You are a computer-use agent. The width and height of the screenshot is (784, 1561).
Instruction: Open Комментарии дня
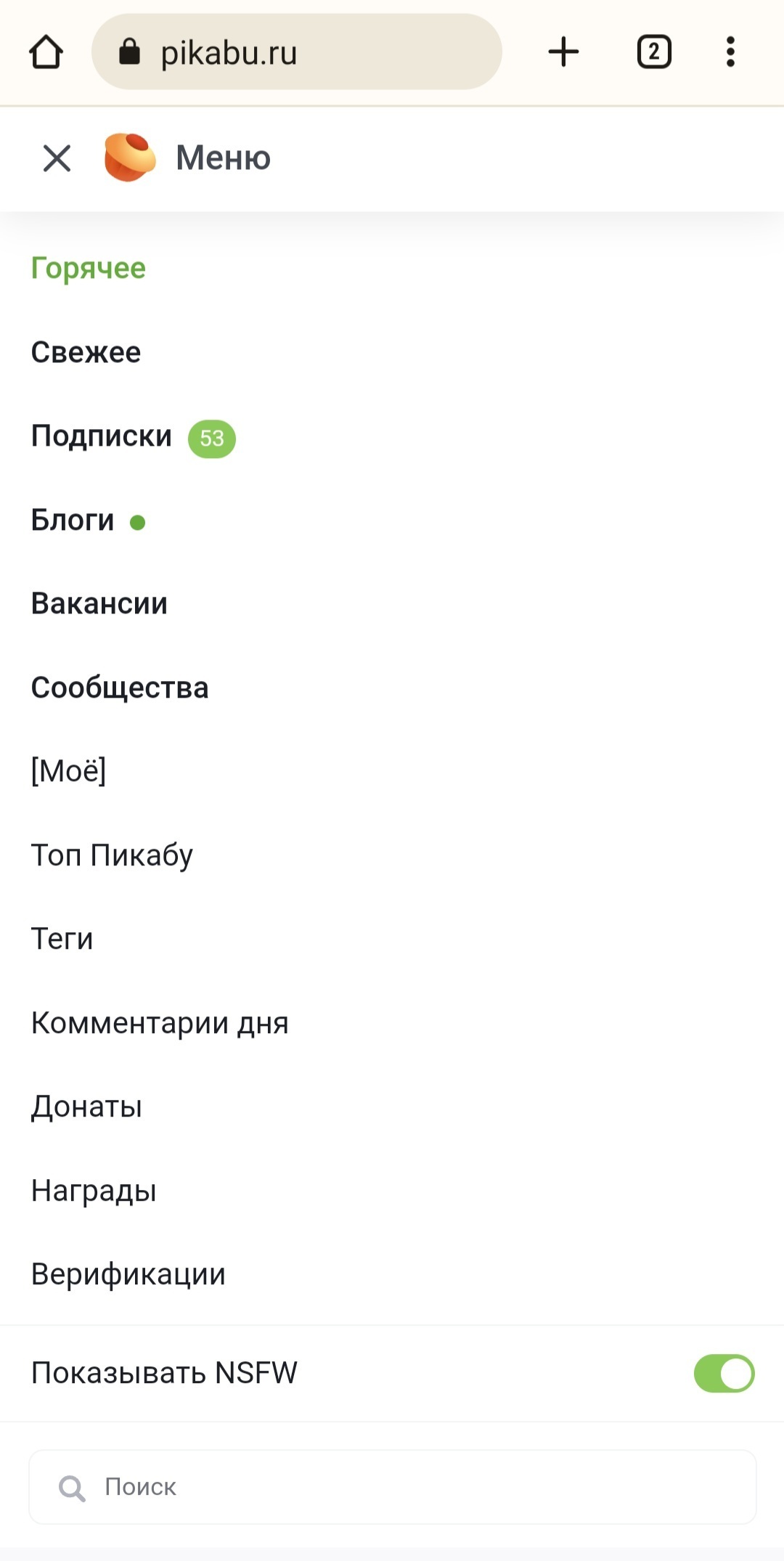pyautogui.click(x=160, y=1023)
